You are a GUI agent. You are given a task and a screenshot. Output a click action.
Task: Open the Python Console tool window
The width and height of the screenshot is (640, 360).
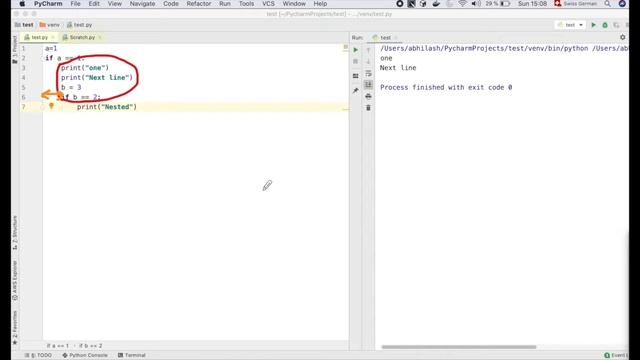tap(85, 355)
